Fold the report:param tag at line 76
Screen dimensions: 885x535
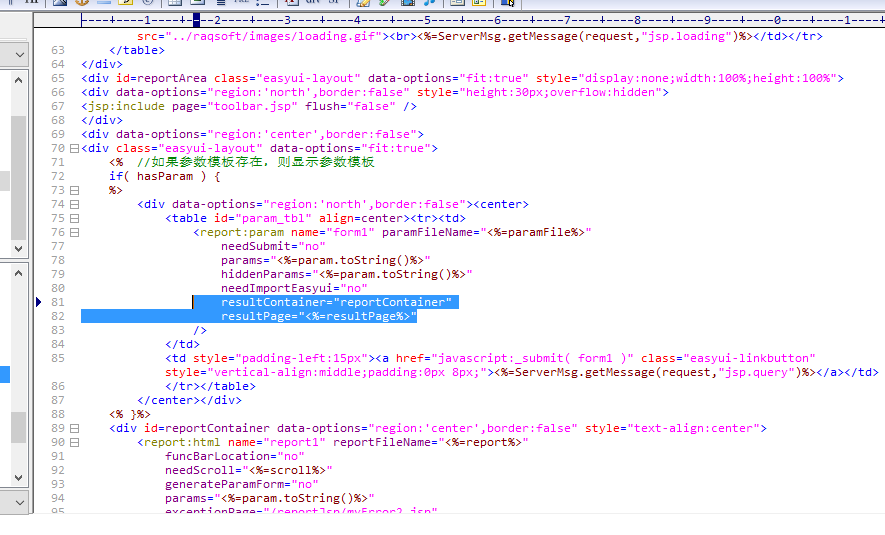click(x=74, y=232)
